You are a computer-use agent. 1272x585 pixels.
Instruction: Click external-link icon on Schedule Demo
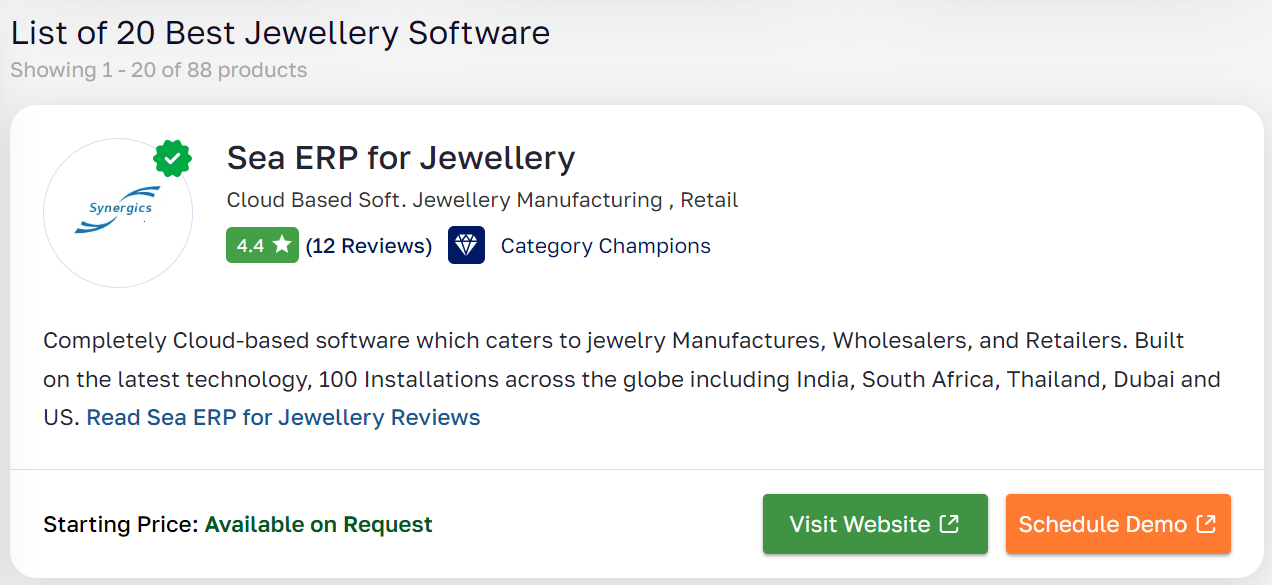pyautogui.click(x=1206, y=523)
